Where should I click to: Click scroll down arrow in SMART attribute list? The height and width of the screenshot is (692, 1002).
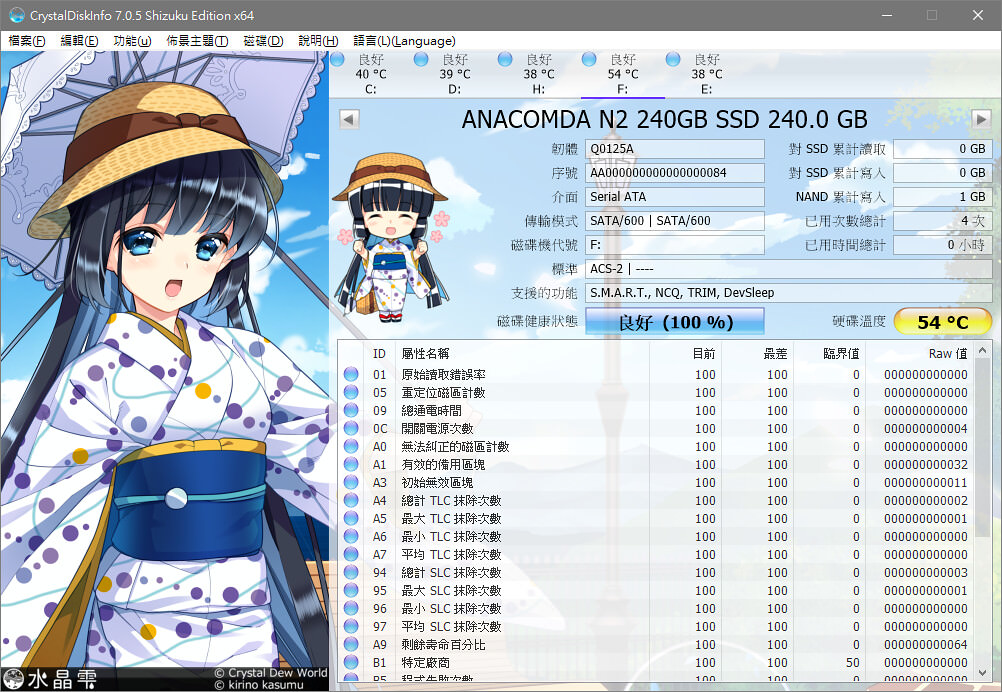983,673
